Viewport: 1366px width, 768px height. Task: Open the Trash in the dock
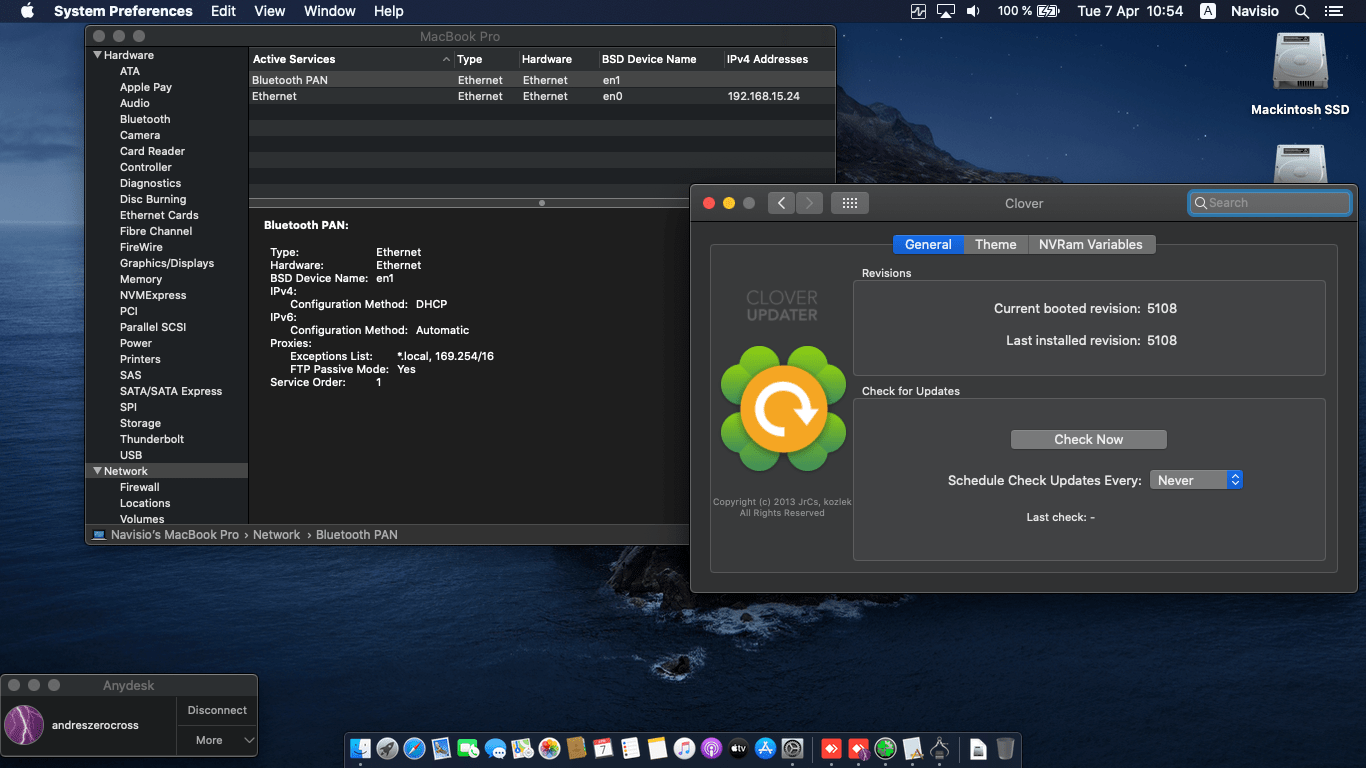[x=1005, y=748]
